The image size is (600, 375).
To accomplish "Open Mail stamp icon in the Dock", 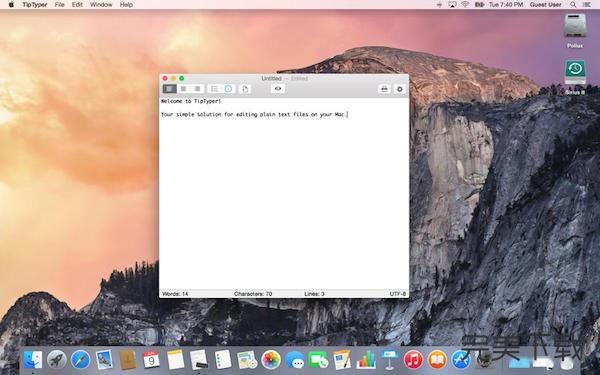I will (104, 360).
